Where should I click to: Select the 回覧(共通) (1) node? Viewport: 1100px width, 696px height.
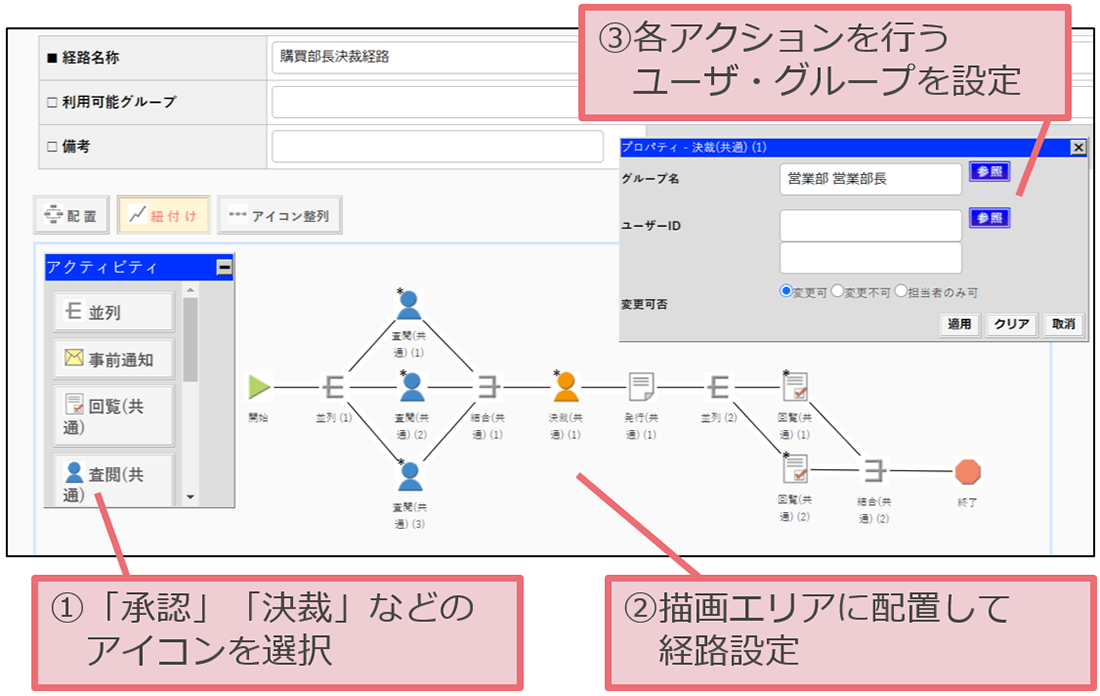click(x=795, y=386)
